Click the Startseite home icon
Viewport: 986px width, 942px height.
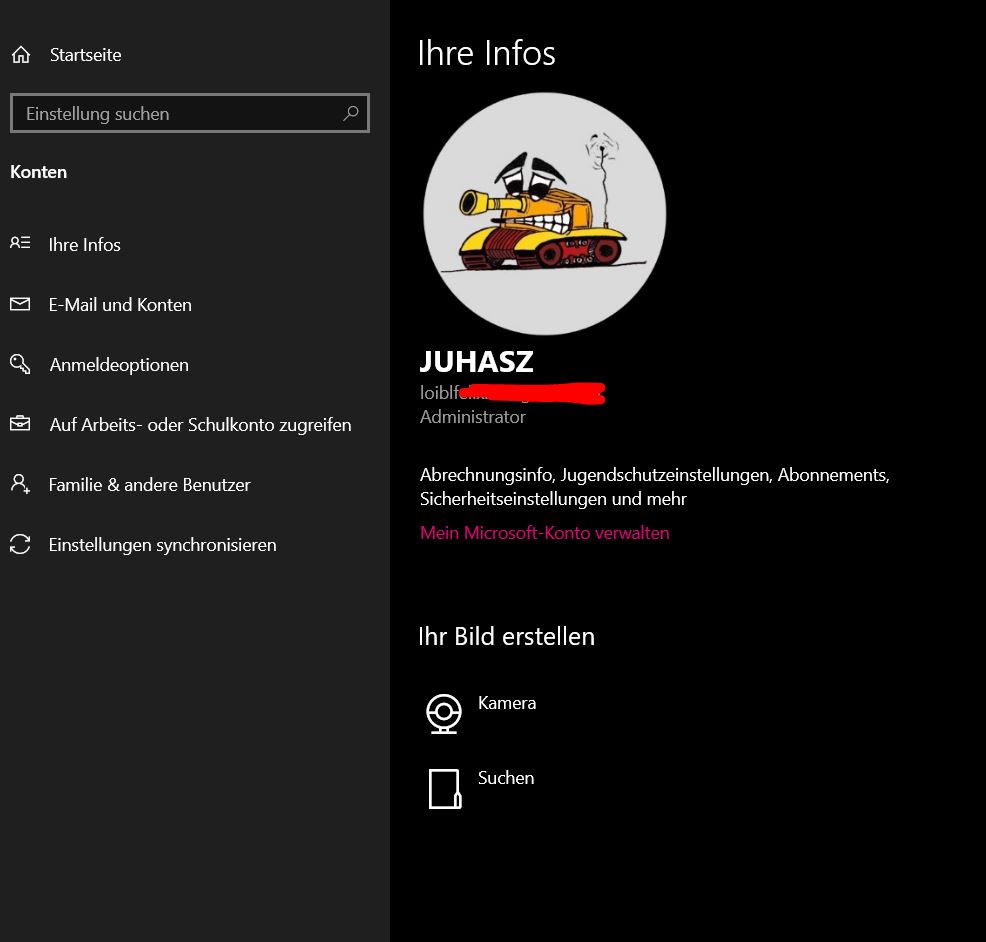click(x=21, y=55)
